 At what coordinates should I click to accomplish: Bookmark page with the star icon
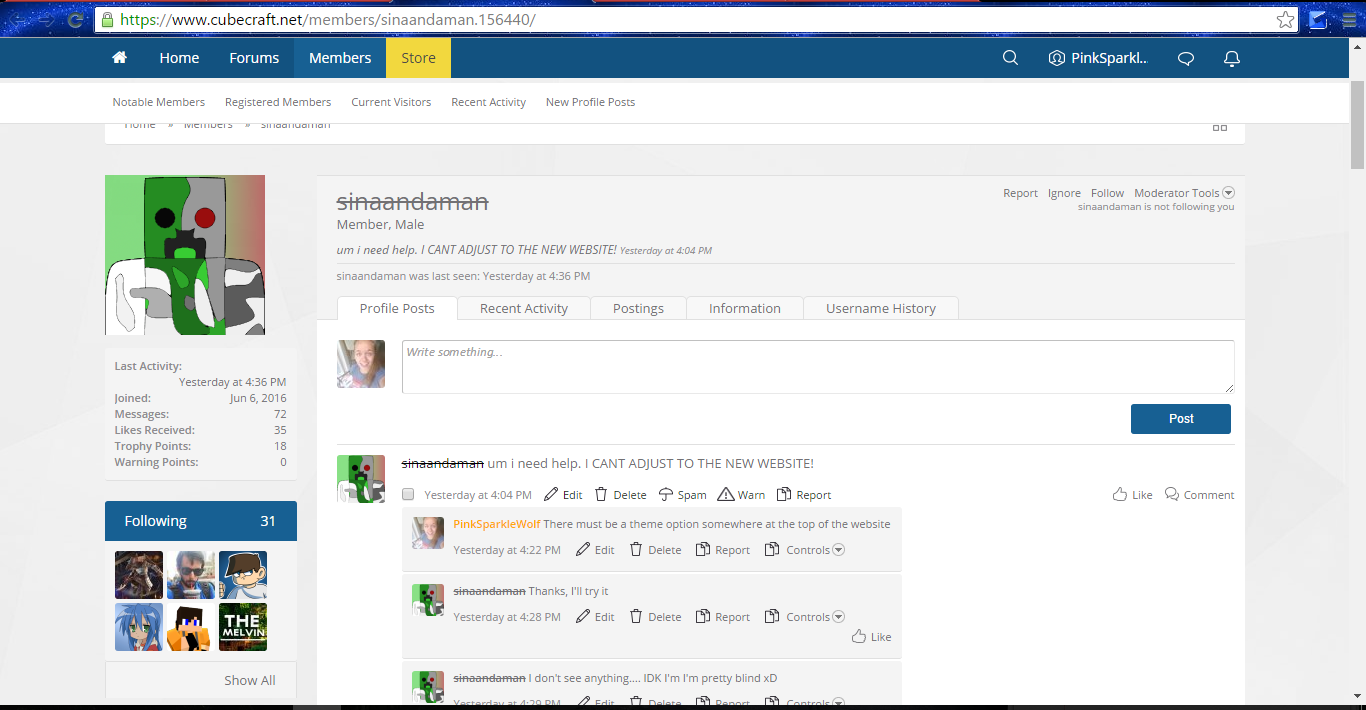point(1285,19)
